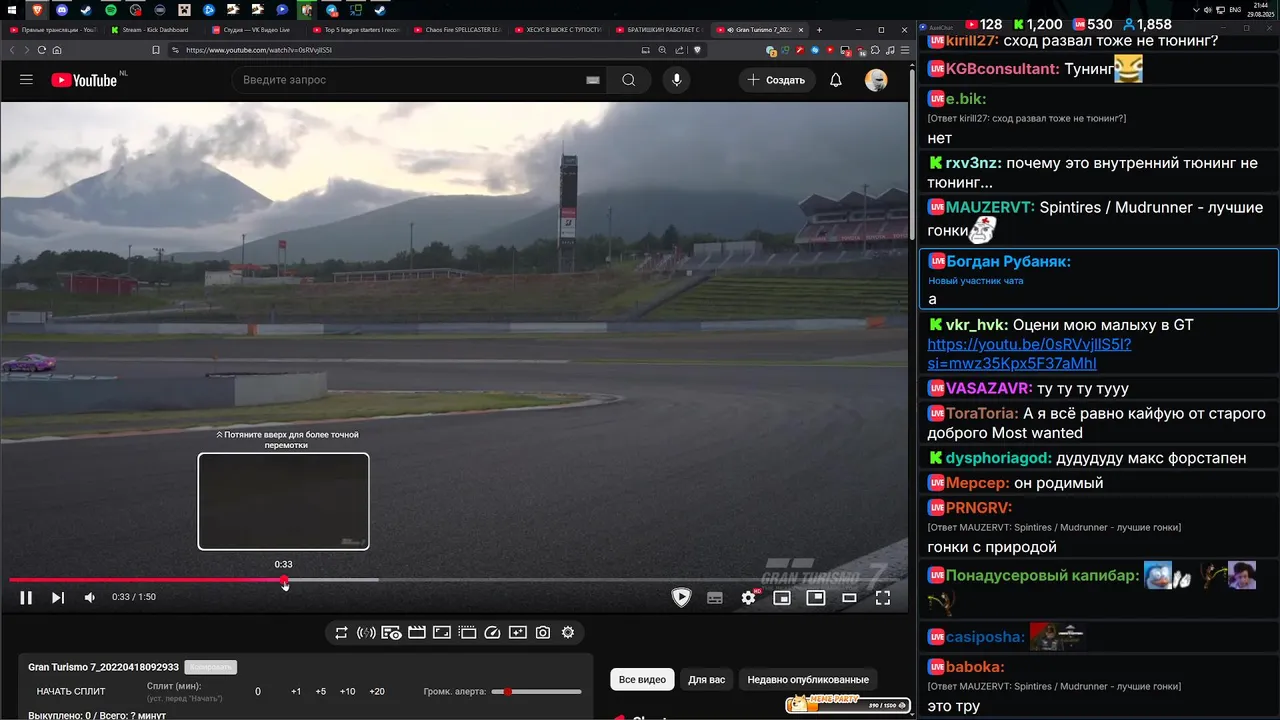This screenshot has height=720, width=1280.
Task: Switch to Студия — VK Видео Live tab
Action: (255, 30)
